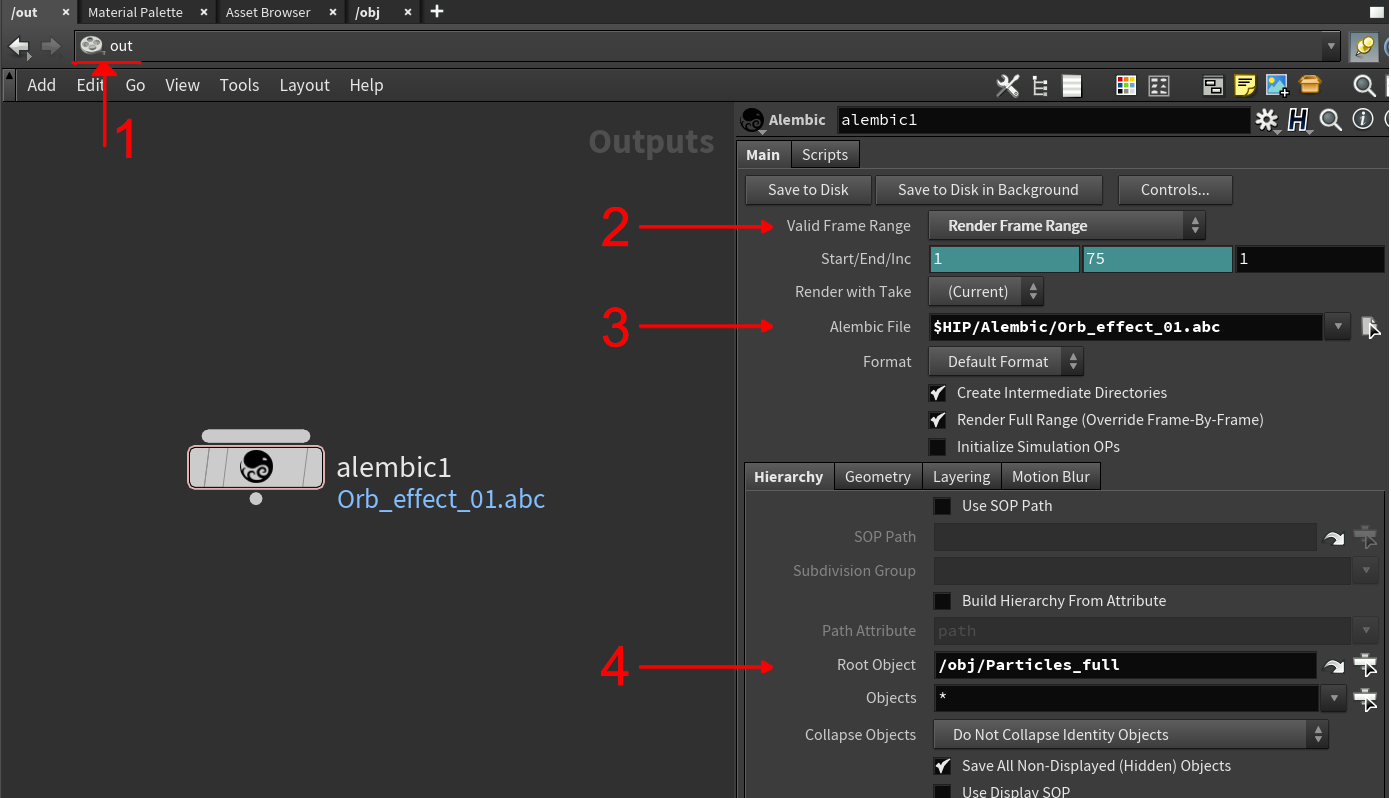Expand the Collapse Objects dropdown
Image resolution: width=1391 pixels, height=798 pixels.
1130,735
